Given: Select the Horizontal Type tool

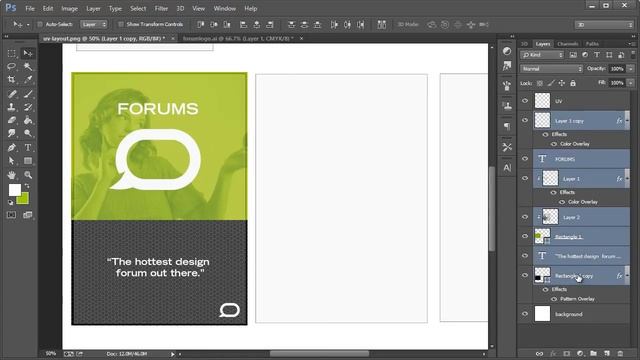Looking at the screenshot, I should point(28,148).
